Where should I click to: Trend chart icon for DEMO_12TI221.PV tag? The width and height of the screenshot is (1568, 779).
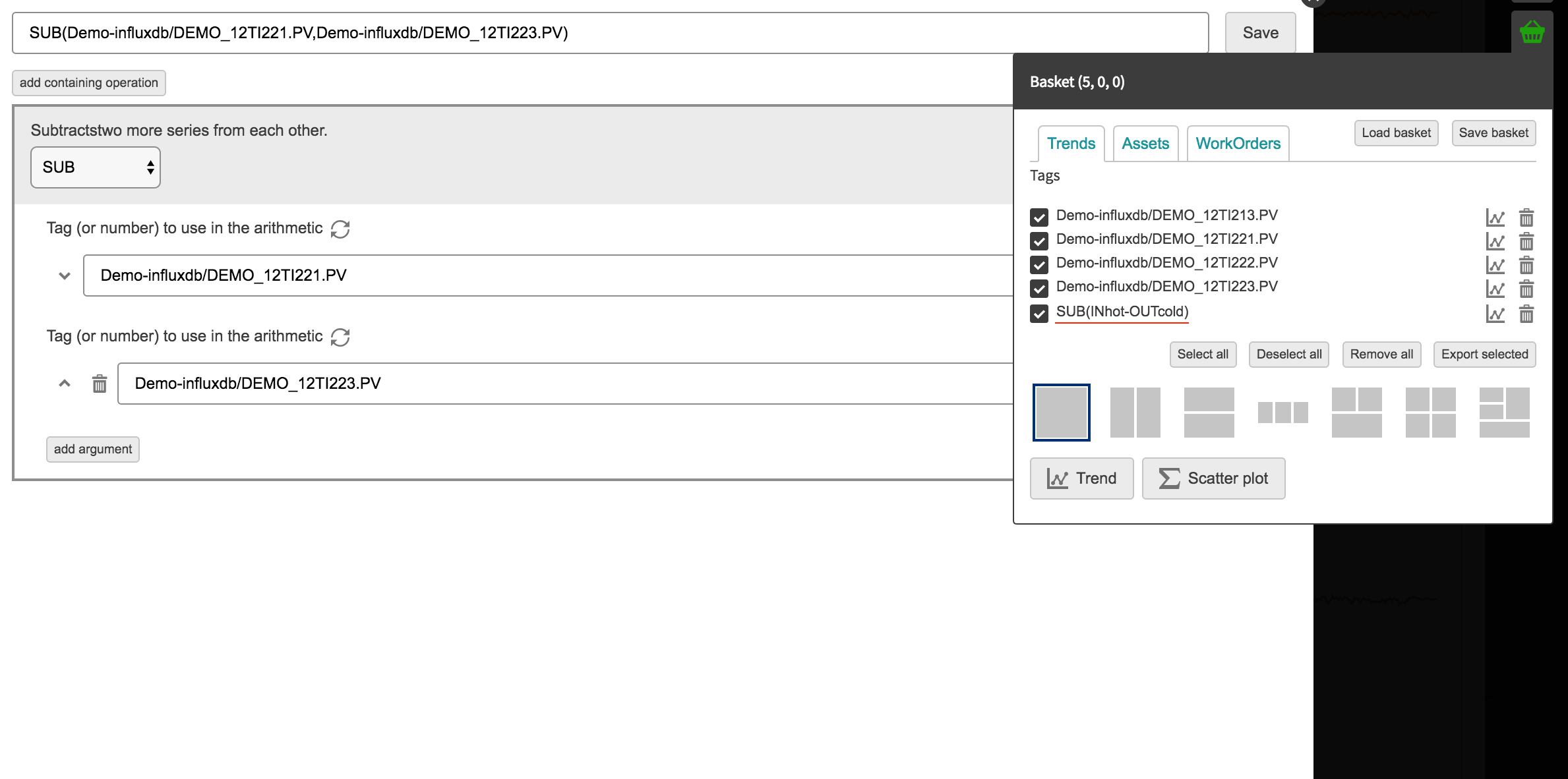1495,241
